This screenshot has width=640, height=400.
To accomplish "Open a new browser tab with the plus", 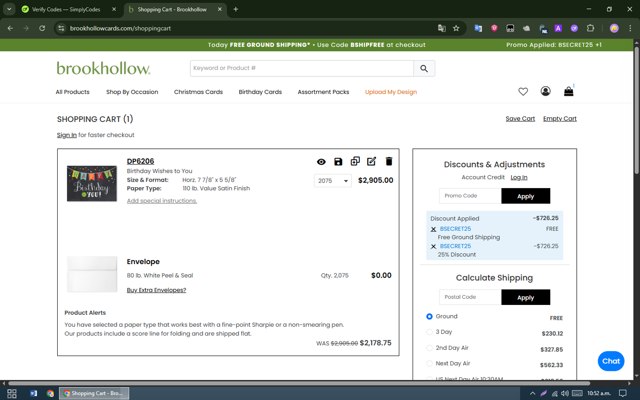I will point(236,9).
